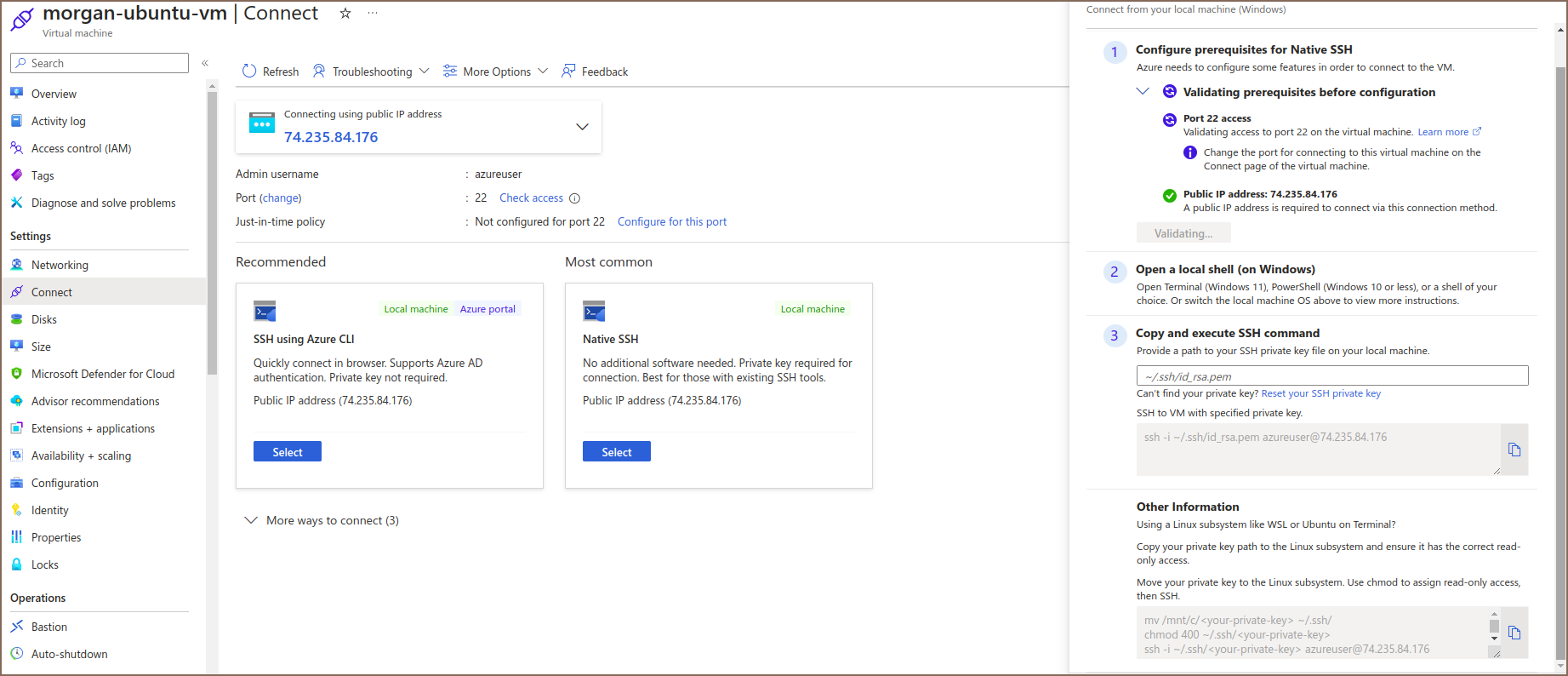Viewport: 1568px width, 676px height.
Task: Collapse the left sidebar with double-chevron
Action: point(205,63)
